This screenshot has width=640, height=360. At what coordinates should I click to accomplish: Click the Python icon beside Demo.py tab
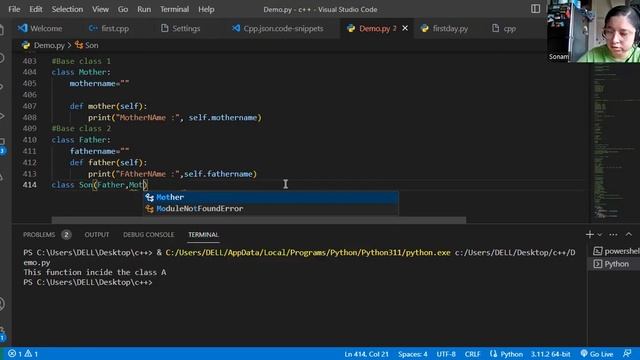point(351,28)
